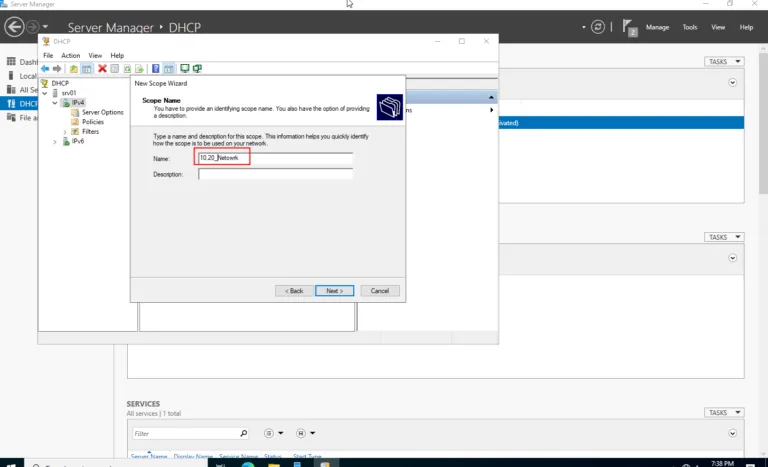Click the Back button in the New Scope Wizard
The width and height of the screenshot is (768, 467).
294,291
